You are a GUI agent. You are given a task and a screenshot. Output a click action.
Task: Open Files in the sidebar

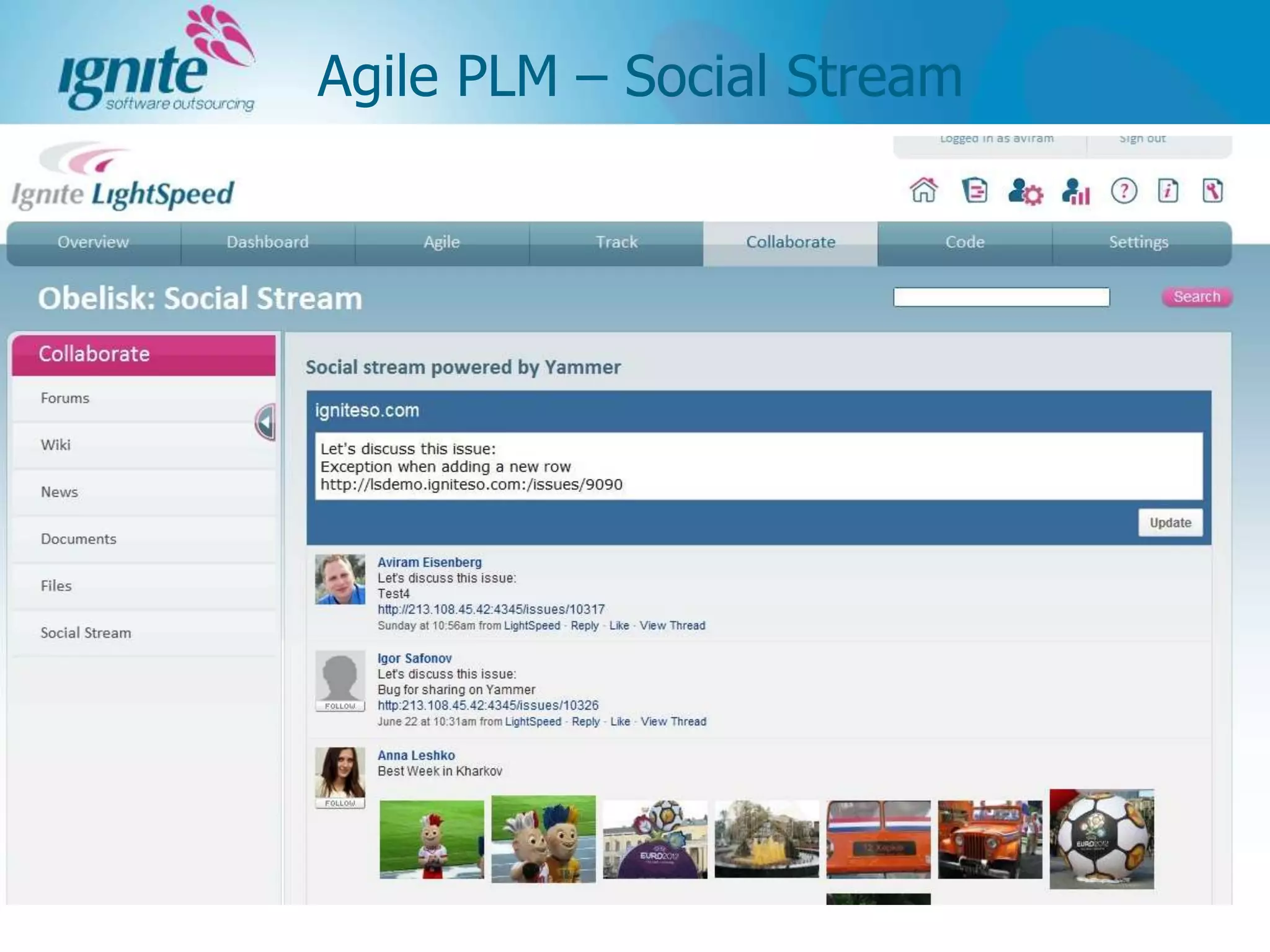click(x=144, y=586)
